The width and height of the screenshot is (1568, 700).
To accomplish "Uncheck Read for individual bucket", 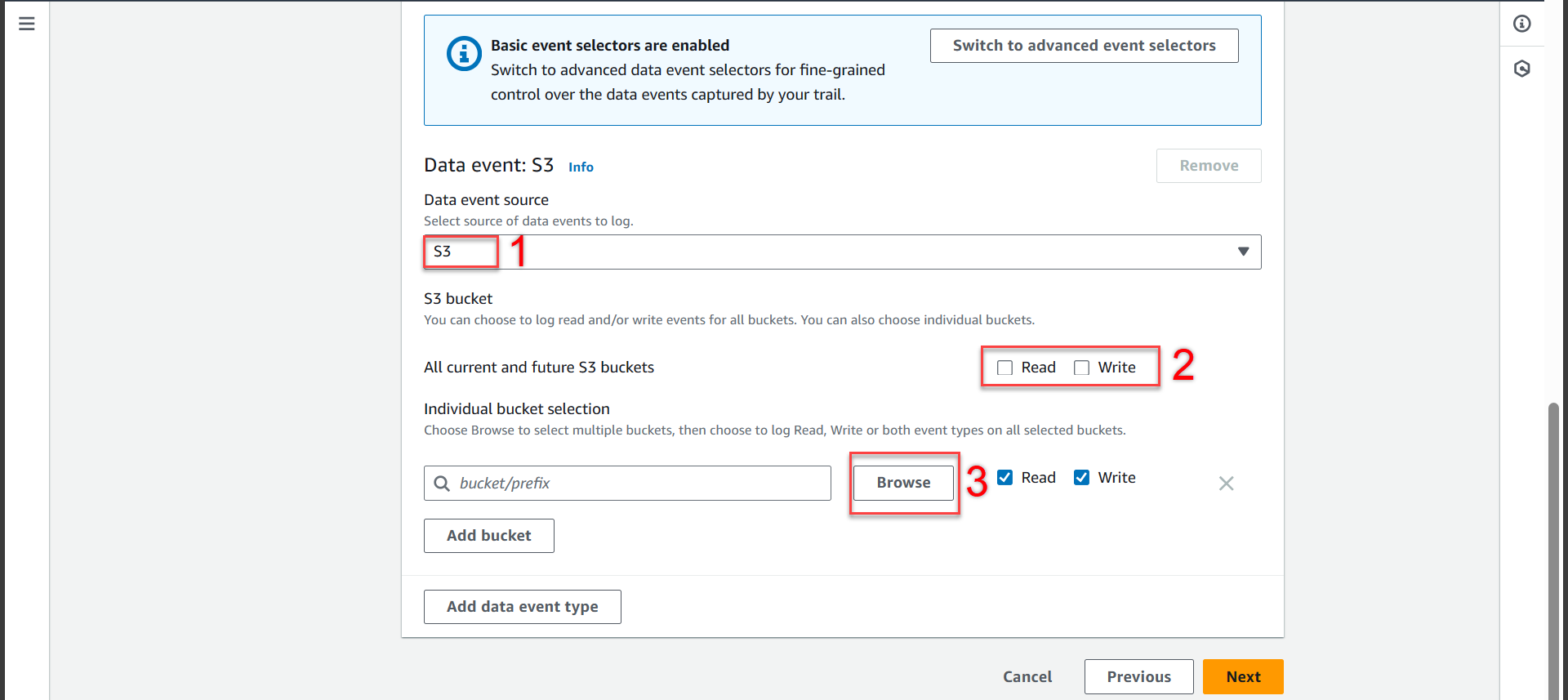I will (x=1005, y=478).
